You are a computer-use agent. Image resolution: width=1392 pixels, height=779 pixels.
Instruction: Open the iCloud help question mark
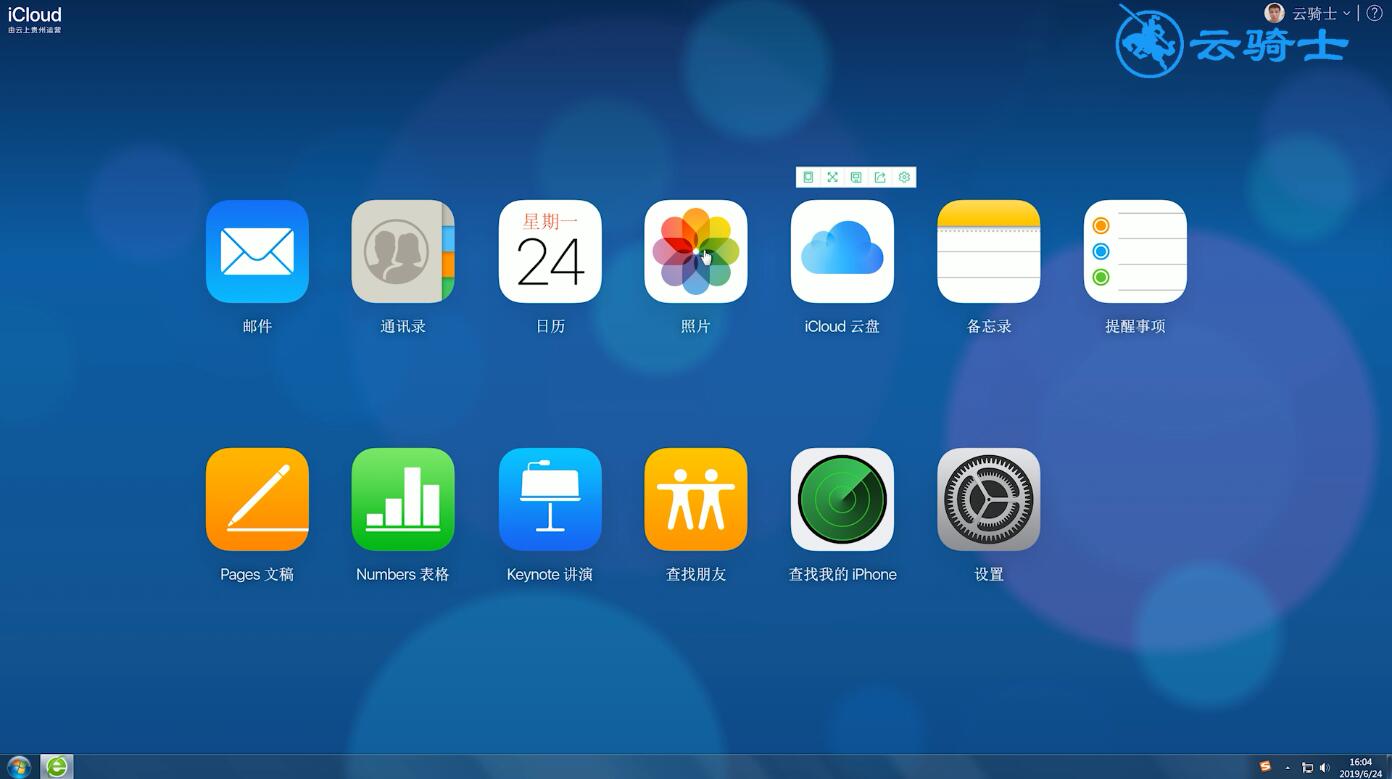pos(1374,13)
